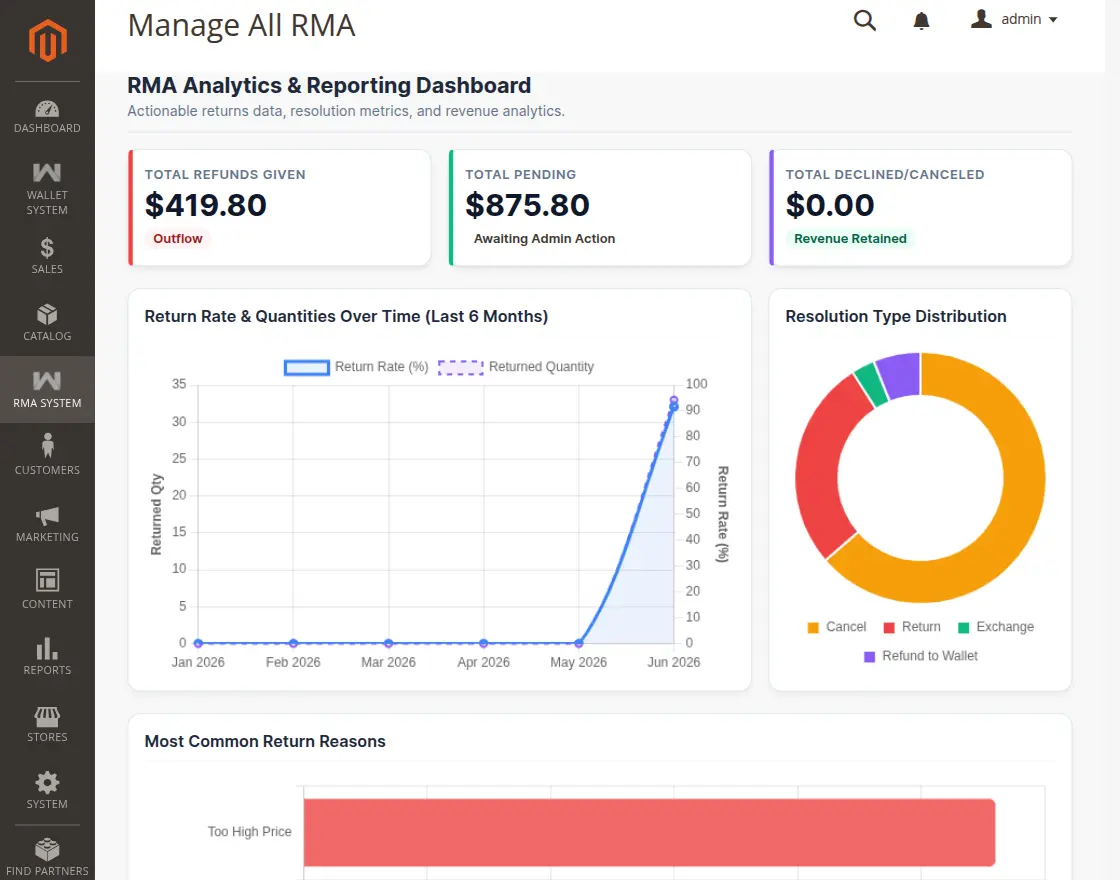The width and height of the screenshot is (1120, 880).
Task: Click the $0.00 declined/canceled value
Action: [830, 205]
